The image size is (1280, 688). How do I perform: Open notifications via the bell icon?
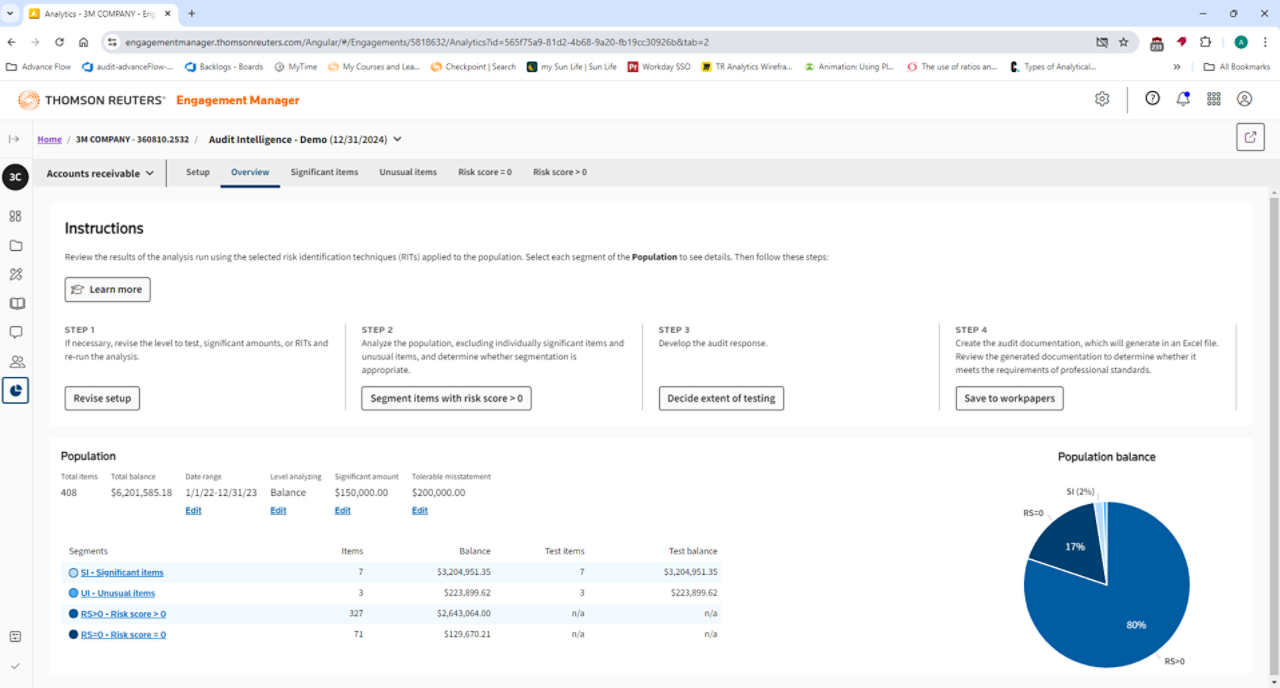tap(1183, 99)
